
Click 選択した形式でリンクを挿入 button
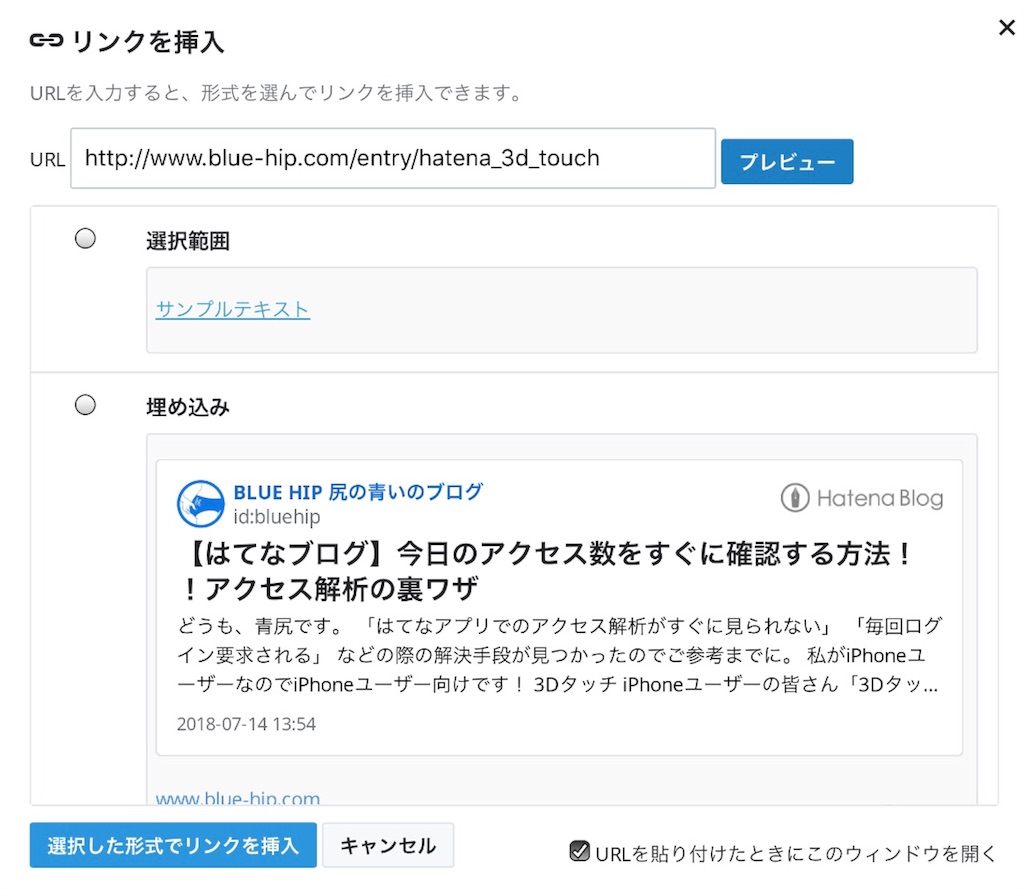(x=173, y=845)
